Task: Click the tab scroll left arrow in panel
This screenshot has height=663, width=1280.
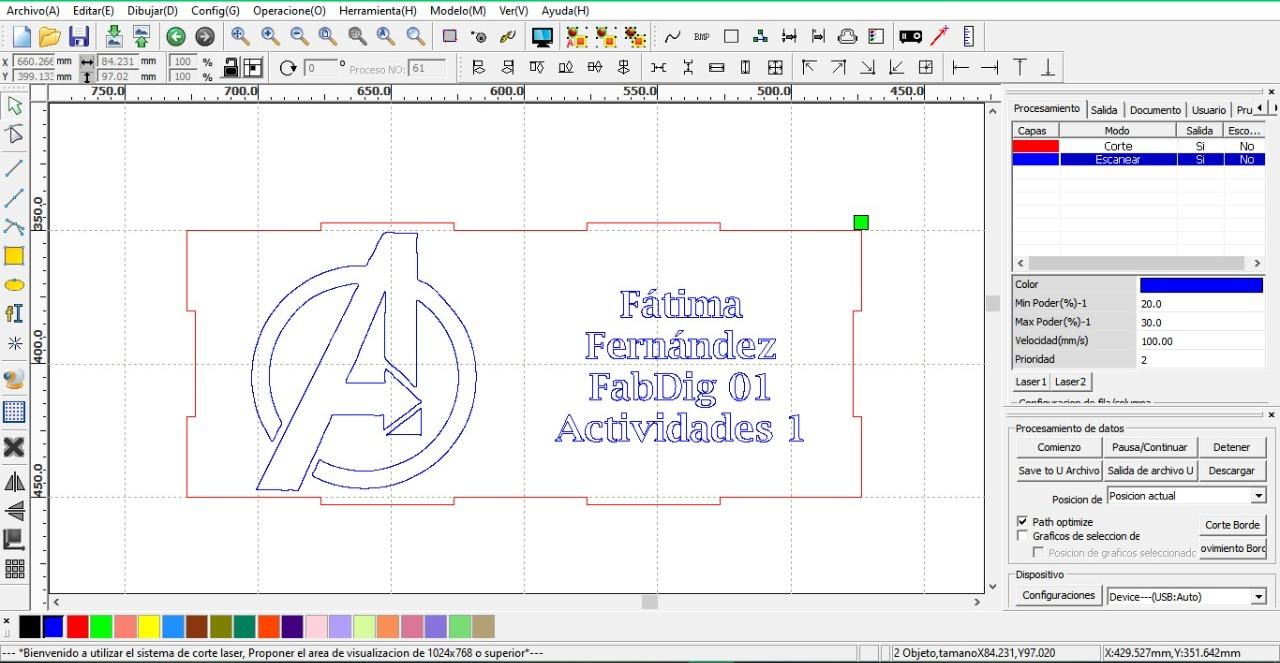Action: (x=1259, y=108)
